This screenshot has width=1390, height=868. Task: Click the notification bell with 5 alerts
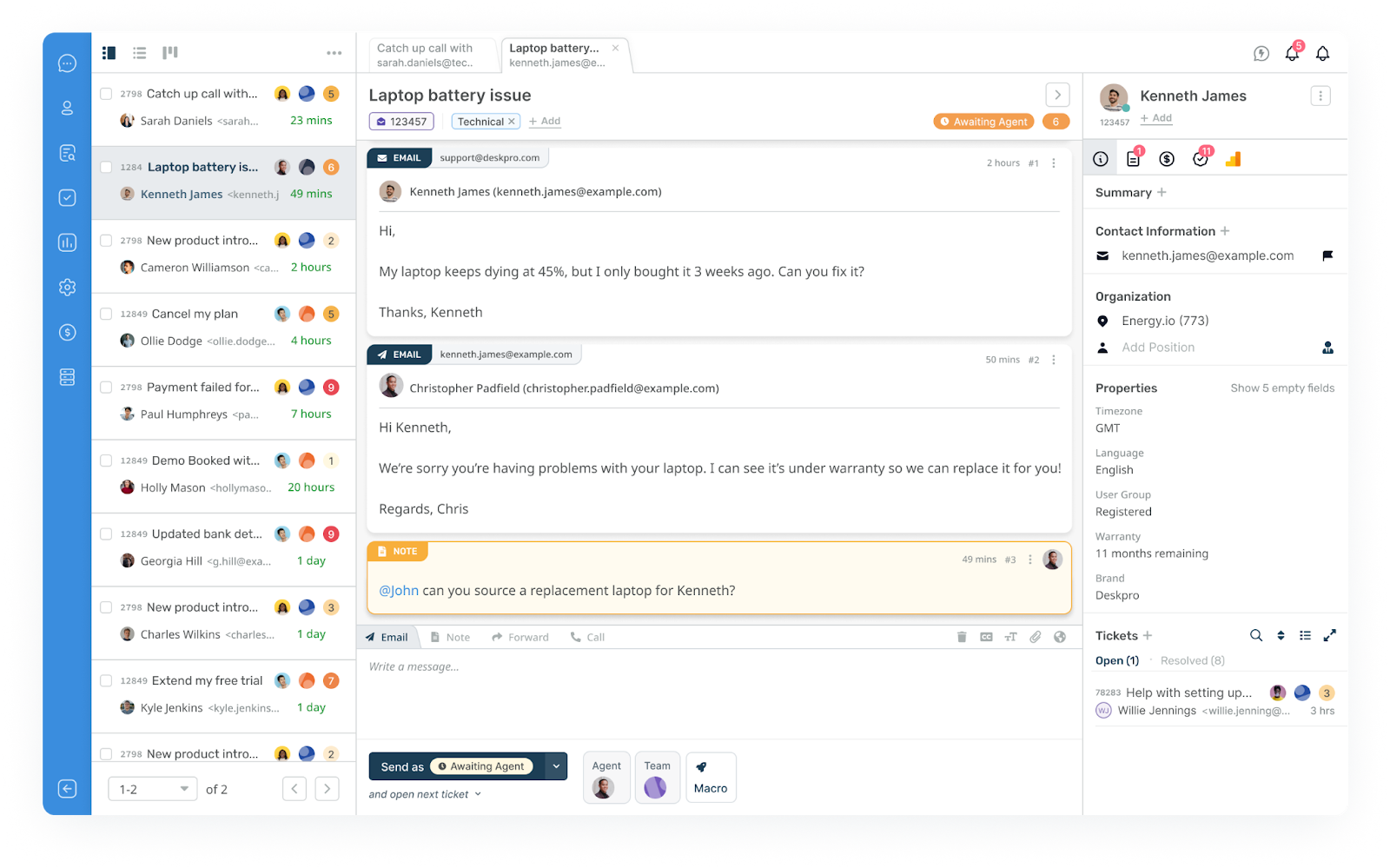click(1292, 53)
